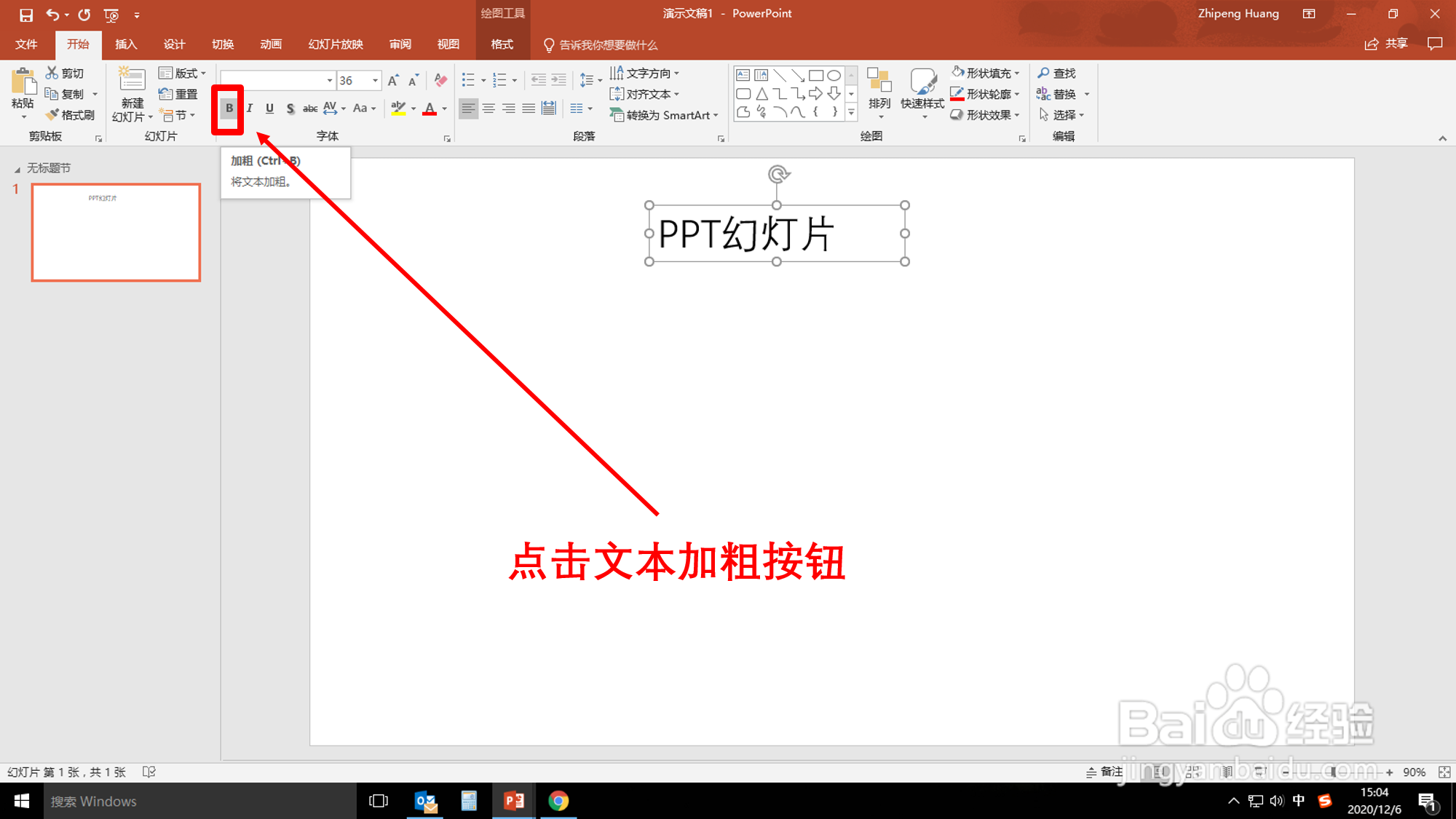The height and width of the screenshot is (819, 1456).
Task: Click the Increase Font Size icon
Action: click(x=393, y=80)
